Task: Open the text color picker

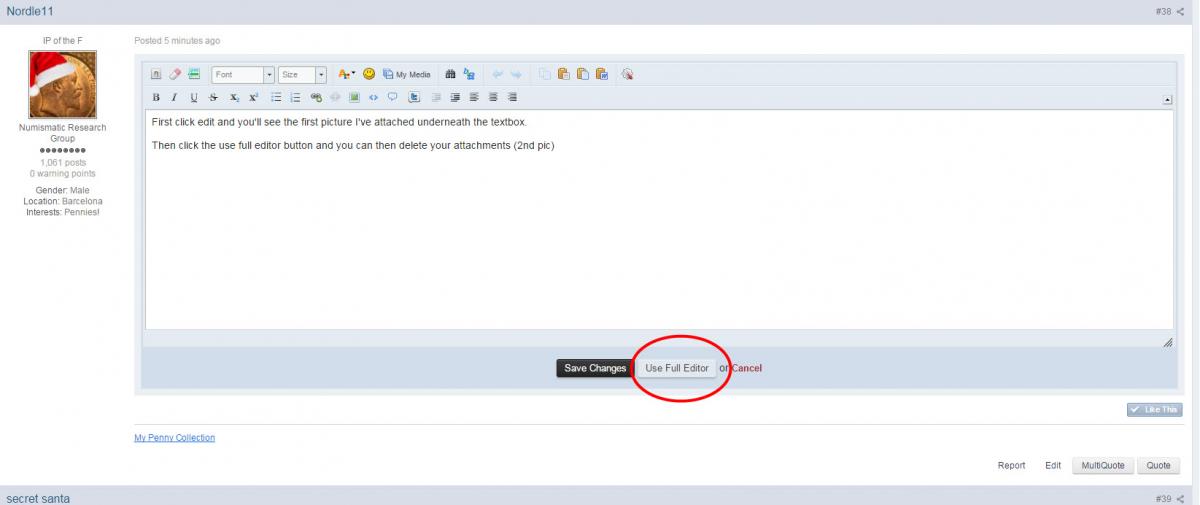Action: 346,74
